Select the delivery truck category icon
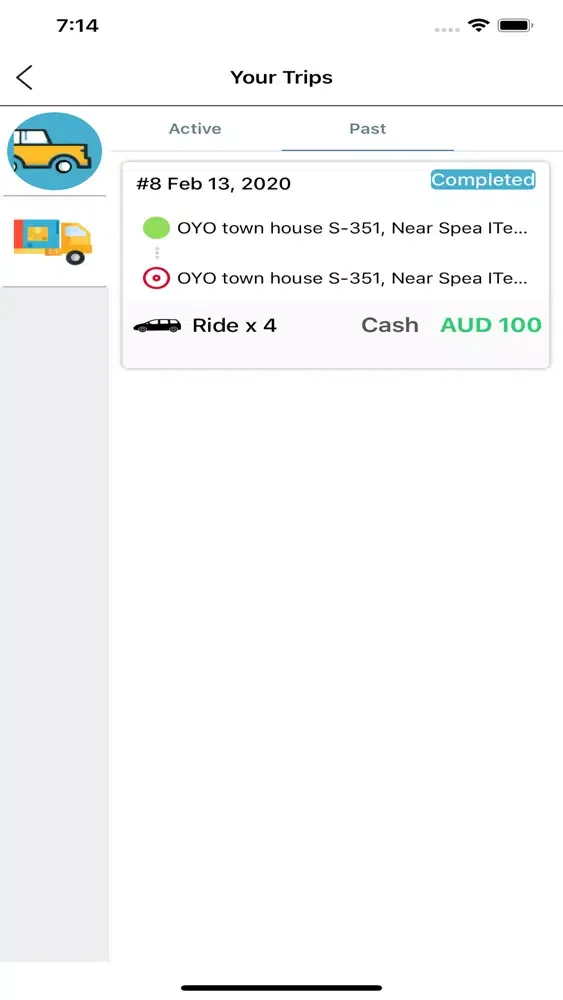The image size is (563, 1000). click(53, 242)
